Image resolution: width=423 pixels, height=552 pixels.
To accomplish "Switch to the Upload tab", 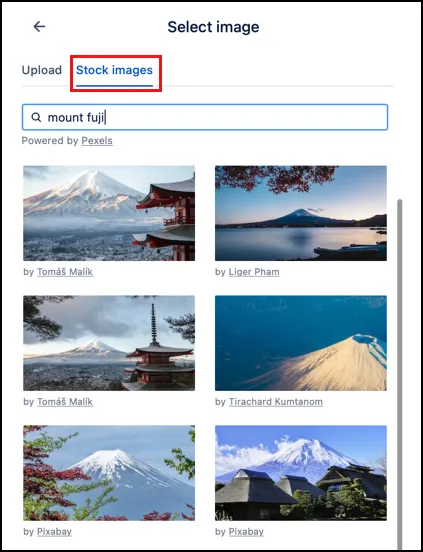I will pos(42,70).
